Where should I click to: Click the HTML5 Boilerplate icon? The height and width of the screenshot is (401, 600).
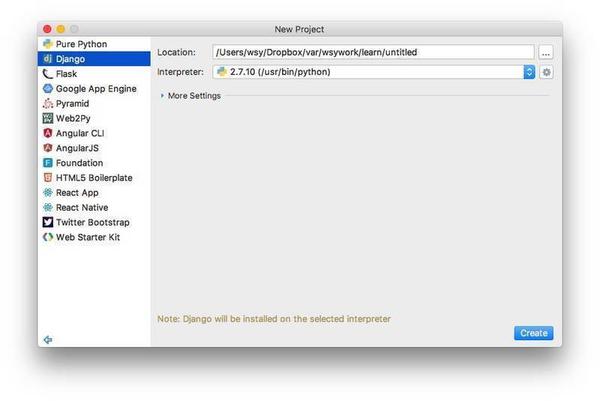(47, 178)
